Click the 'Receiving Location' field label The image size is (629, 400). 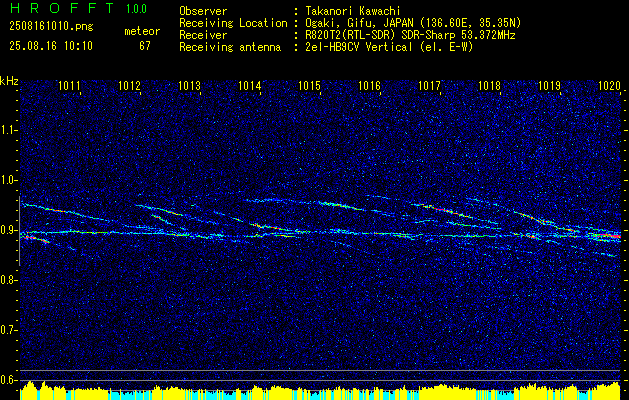233,23
